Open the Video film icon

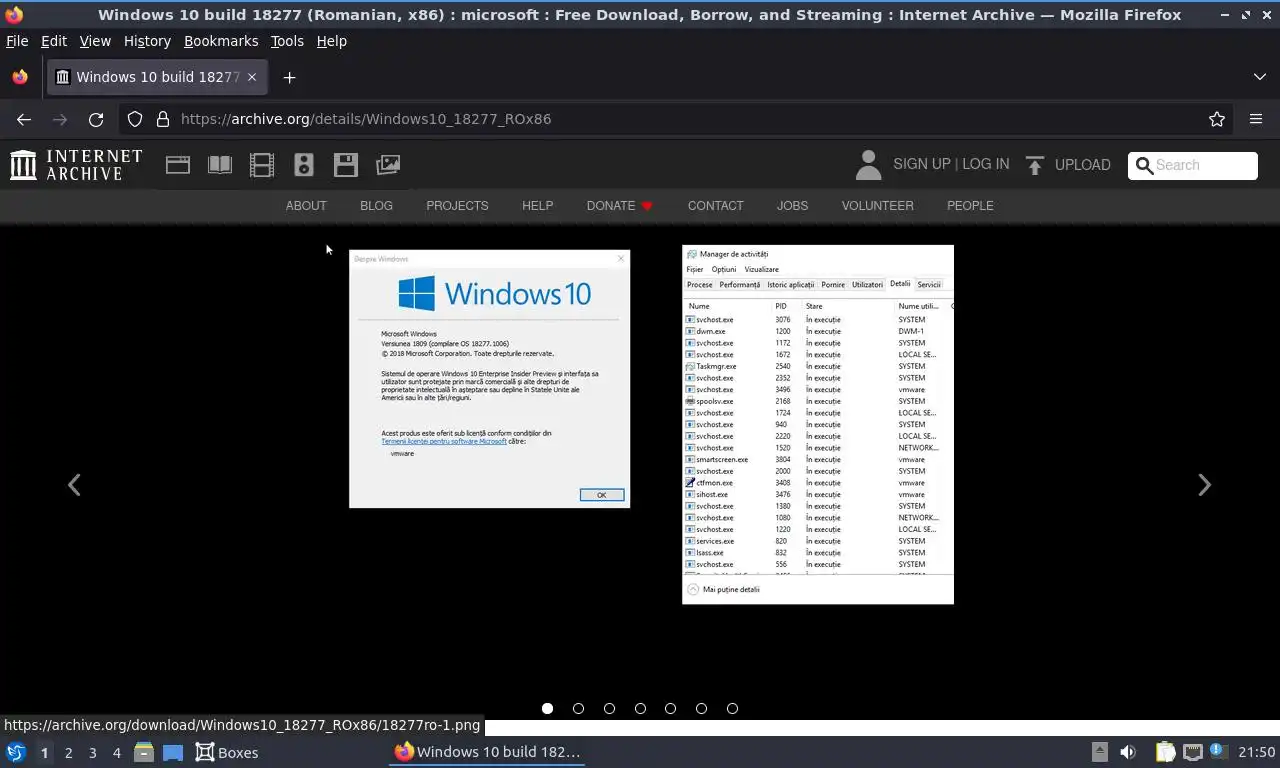[x=262, y=165]
